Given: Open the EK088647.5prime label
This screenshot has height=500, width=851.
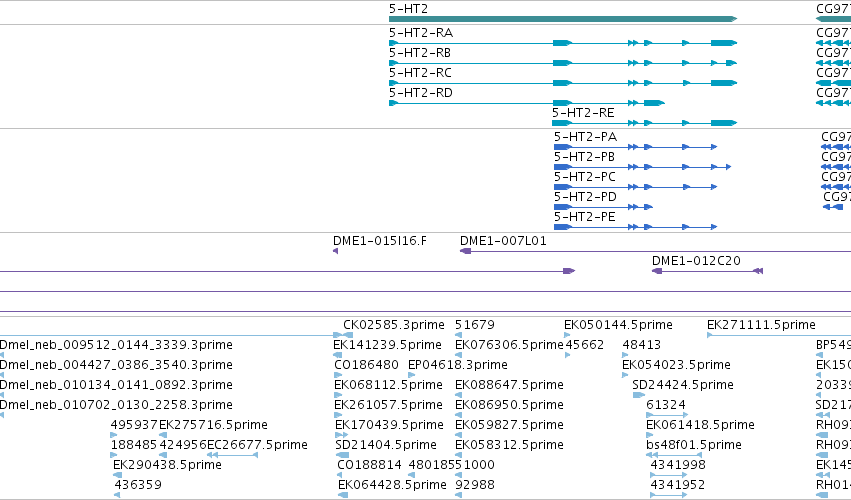Looking at the screenshot, I should tap(509, 385).
